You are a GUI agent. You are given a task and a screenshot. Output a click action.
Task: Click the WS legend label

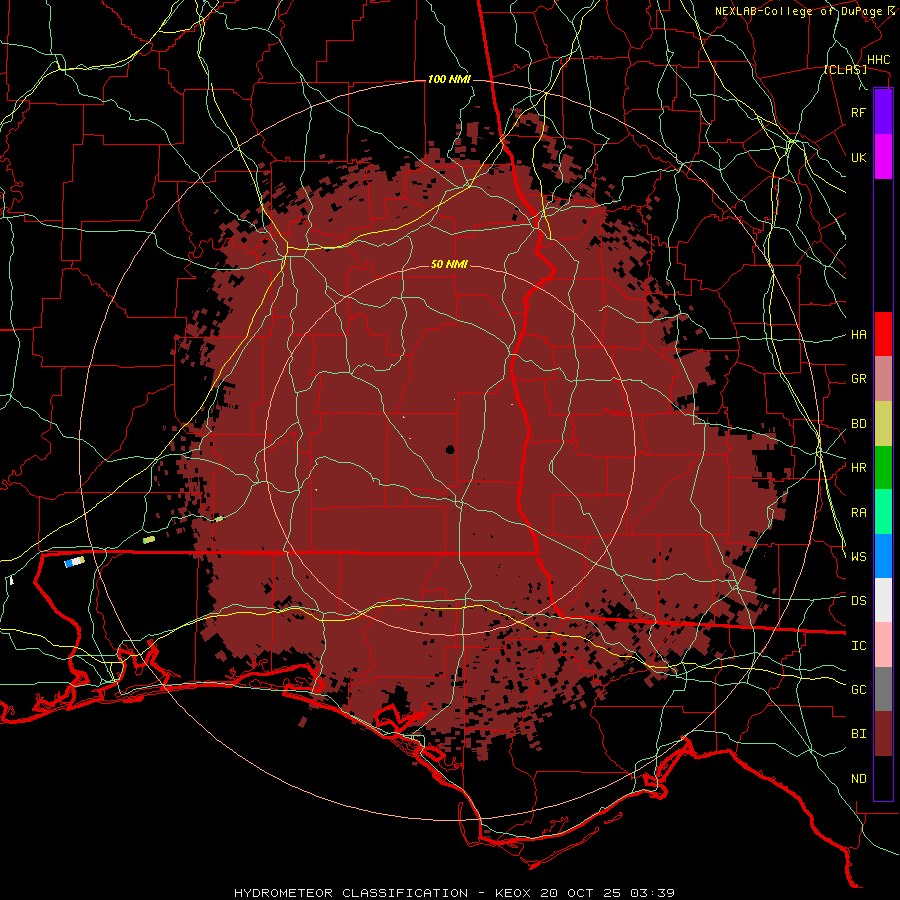(x=859, y=557)
